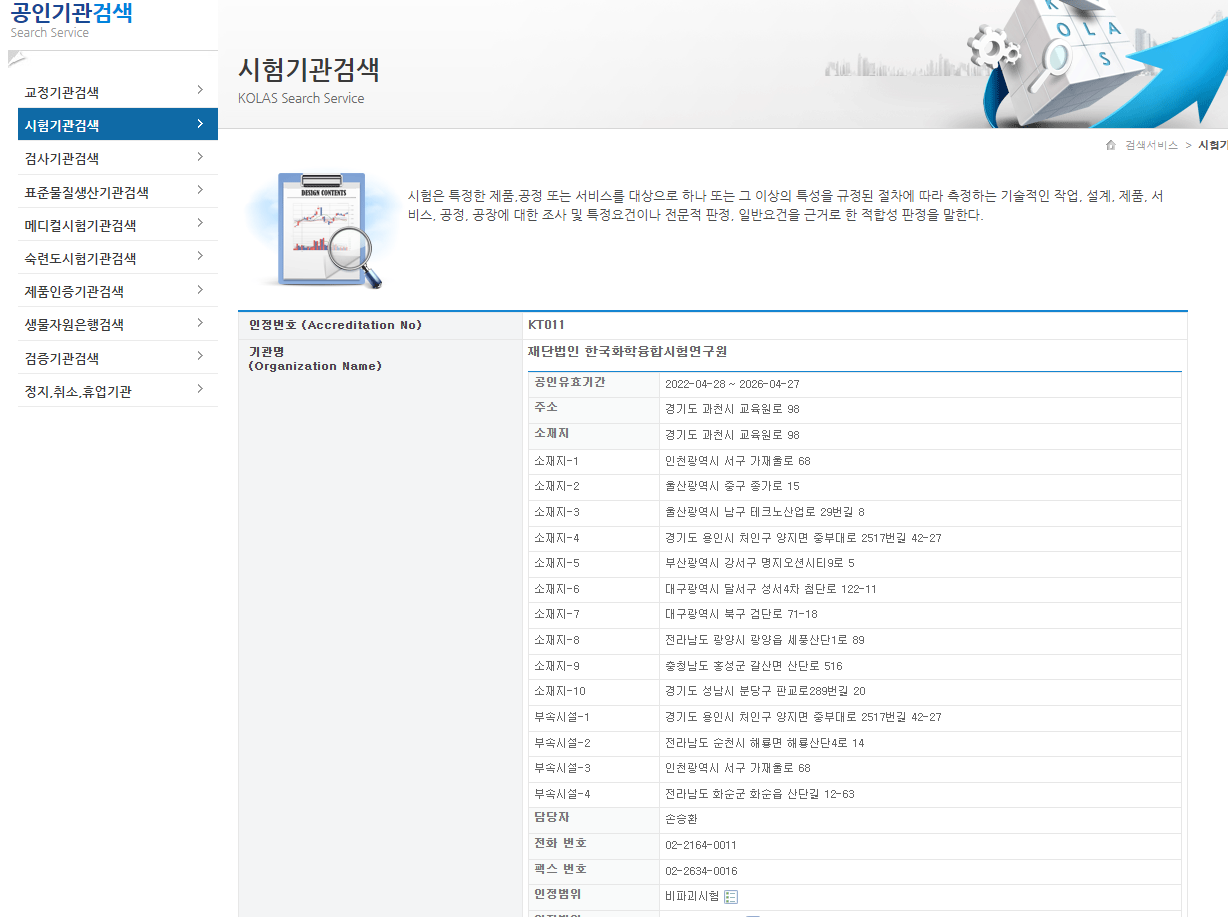Click accreditation number KT011
Screen dimensions: 1228x917
click(546, 325)
